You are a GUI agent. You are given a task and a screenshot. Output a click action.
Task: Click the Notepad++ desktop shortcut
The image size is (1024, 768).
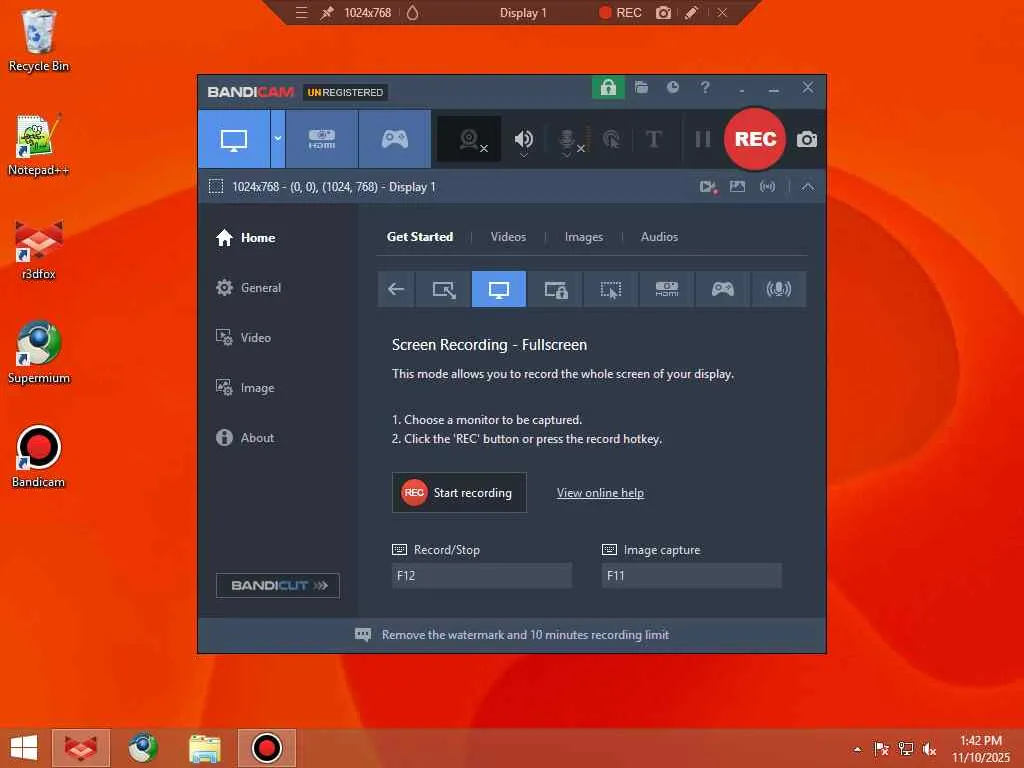pos(39,146)
